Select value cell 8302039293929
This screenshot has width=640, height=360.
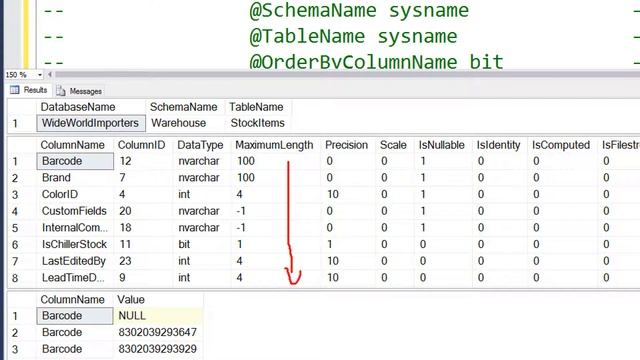158,349
